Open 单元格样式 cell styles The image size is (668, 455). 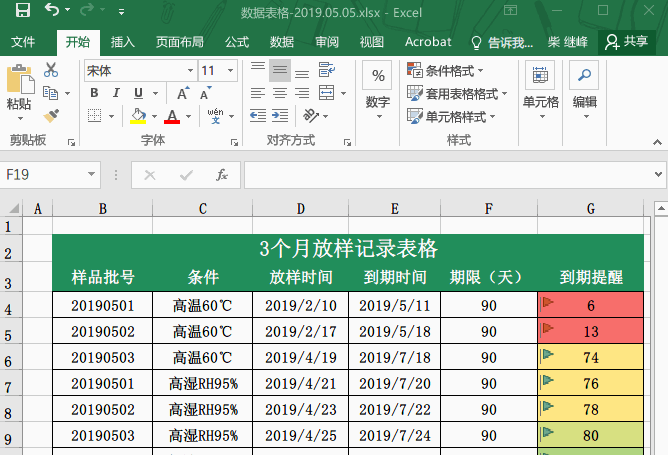(x=451, y=116)
